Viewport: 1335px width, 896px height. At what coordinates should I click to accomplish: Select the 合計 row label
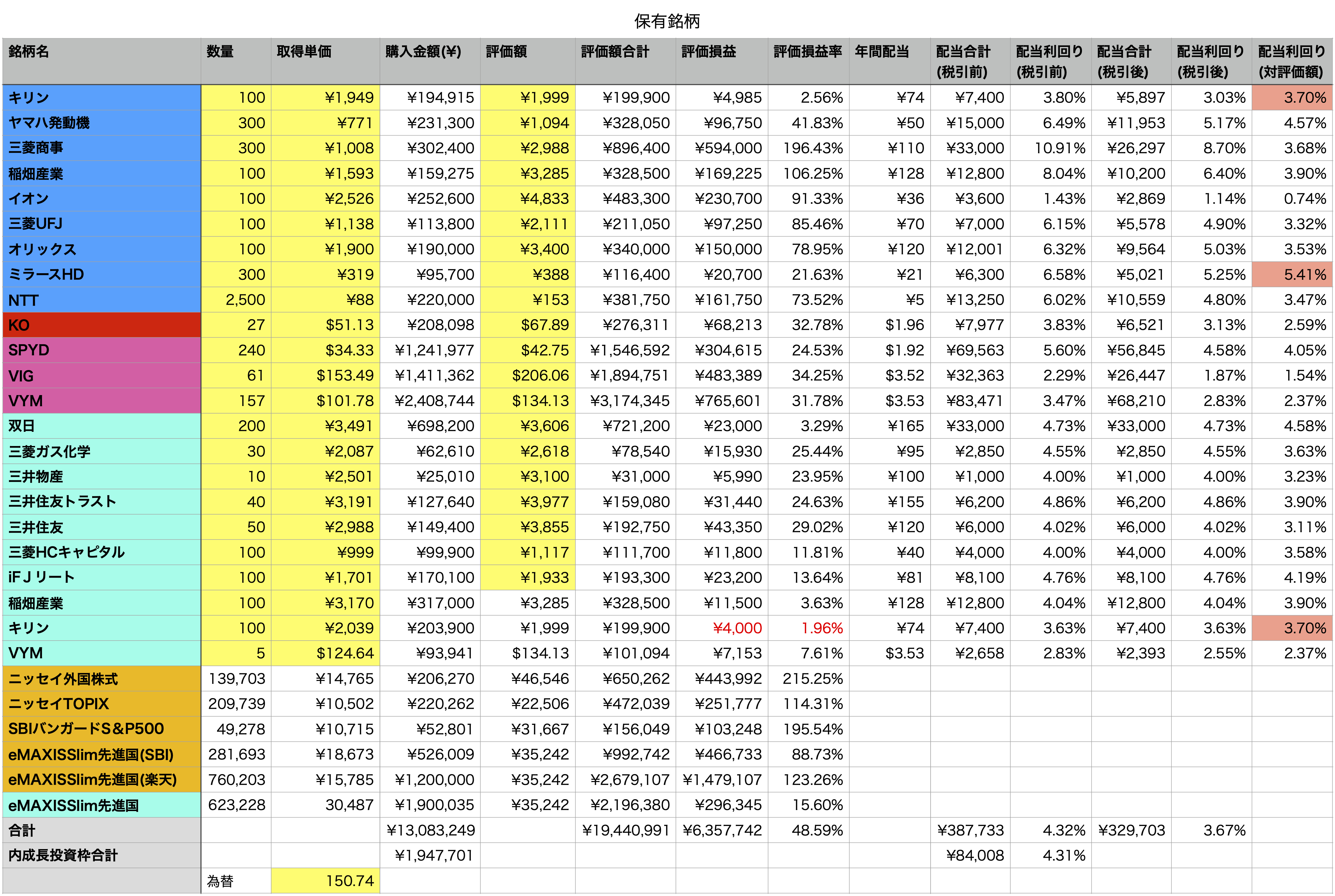[102, 830]
